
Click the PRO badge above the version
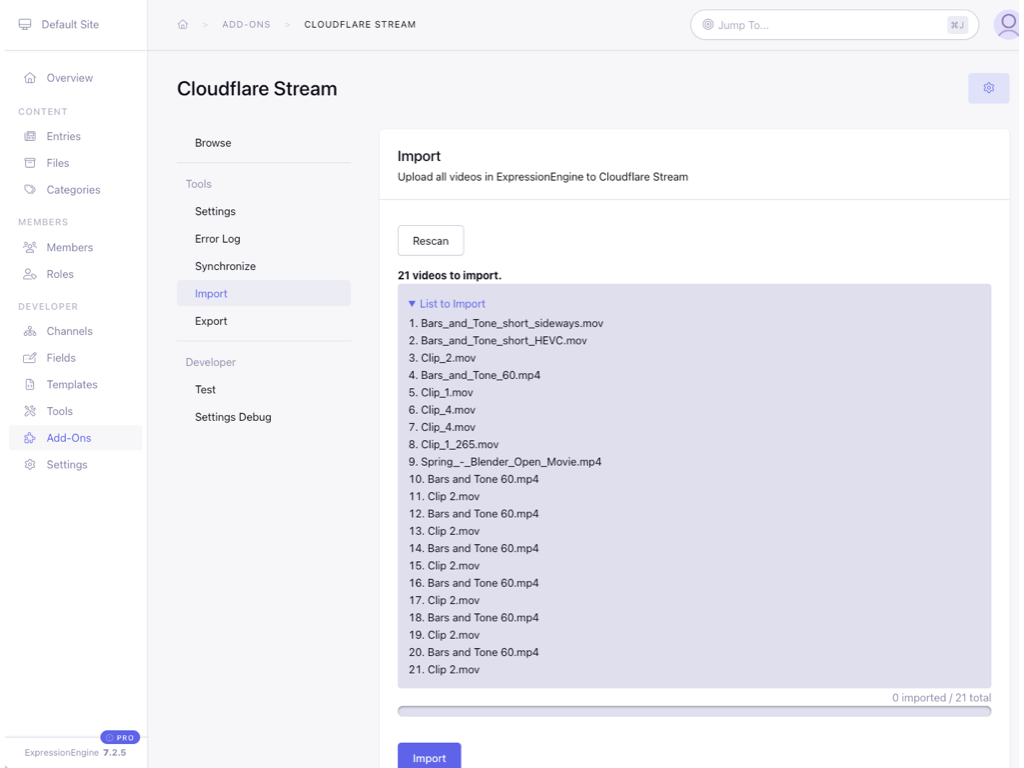coord(120,737)
